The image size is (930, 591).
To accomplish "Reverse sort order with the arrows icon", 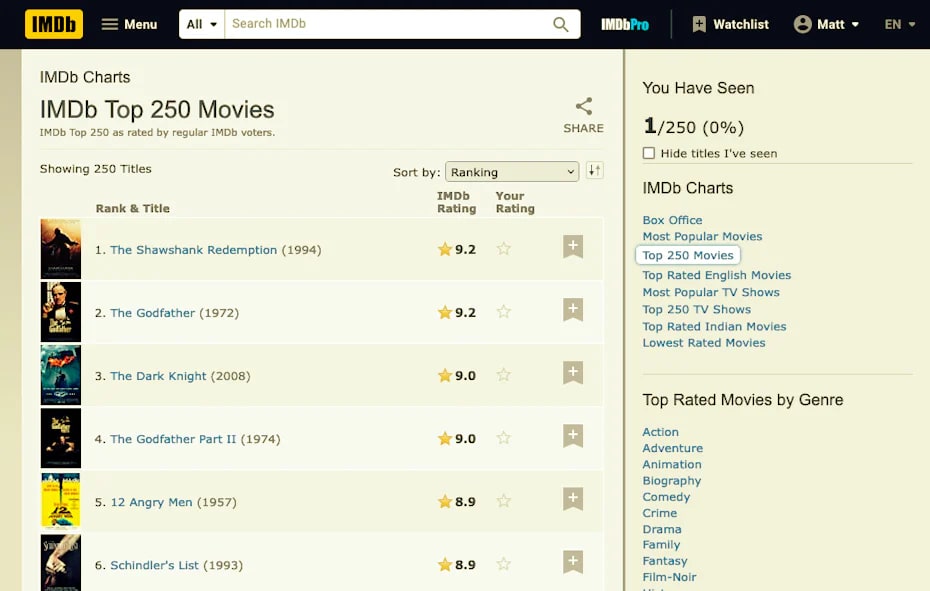I will (x=594, y=171).
